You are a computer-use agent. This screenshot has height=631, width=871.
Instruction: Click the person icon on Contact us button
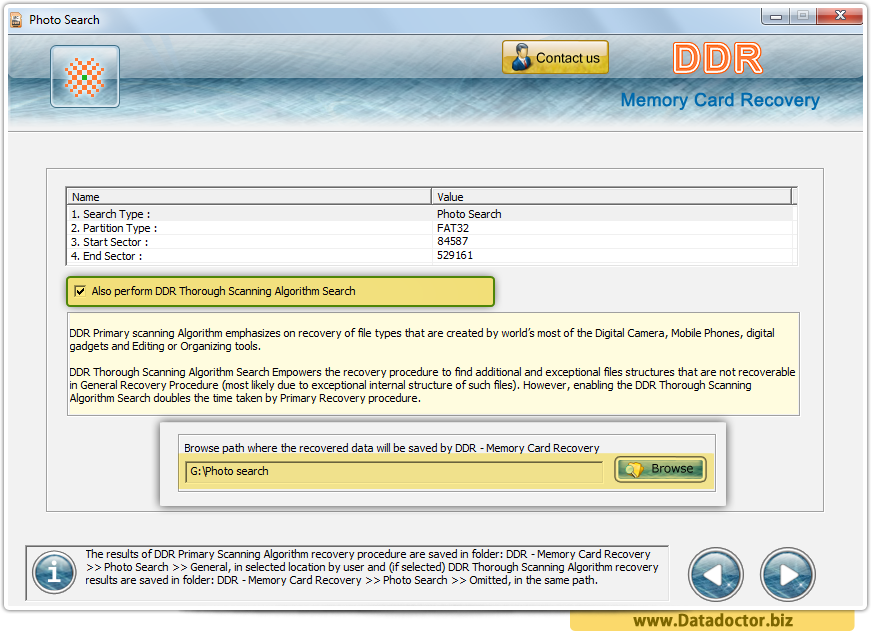click(521, 57)
